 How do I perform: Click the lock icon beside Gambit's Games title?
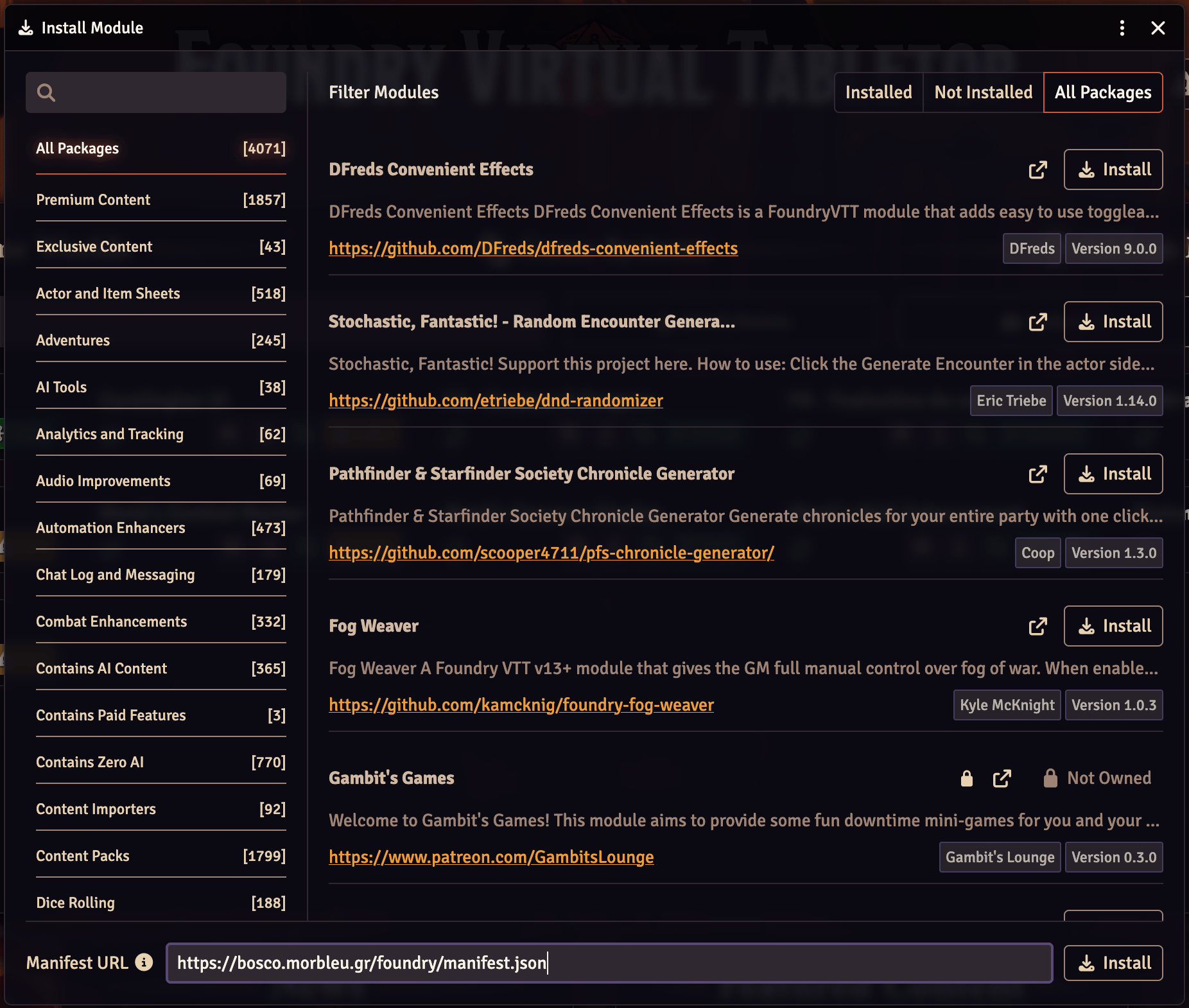pyautogui.click(x=966, y=779)
